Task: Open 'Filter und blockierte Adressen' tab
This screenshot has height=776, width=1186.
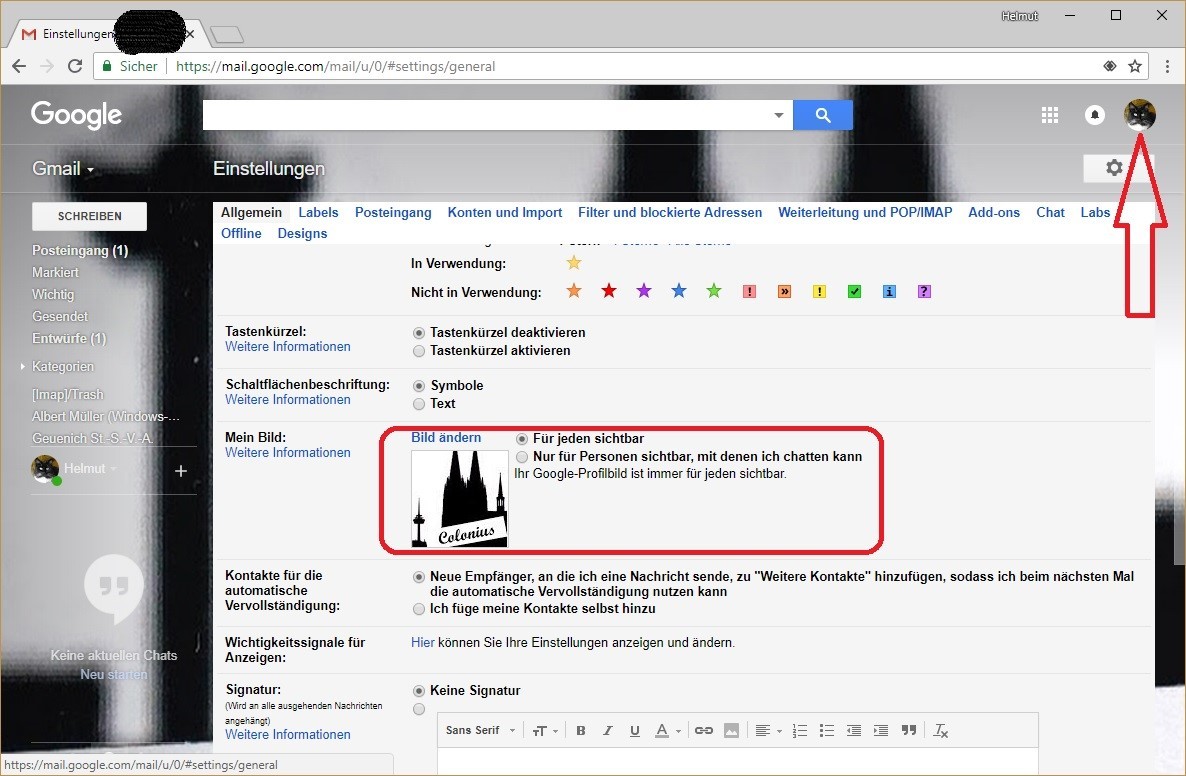Action: (669, 213)
